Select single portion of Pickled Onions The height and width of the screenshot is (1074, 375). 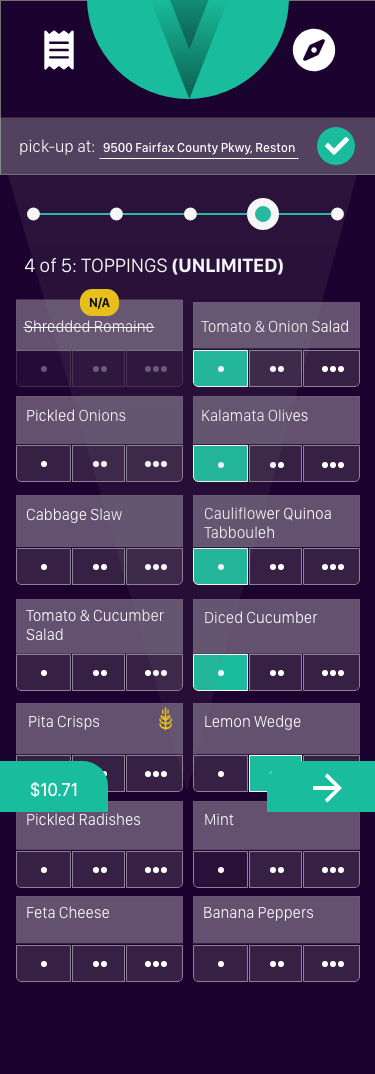[x=44, y=464]
